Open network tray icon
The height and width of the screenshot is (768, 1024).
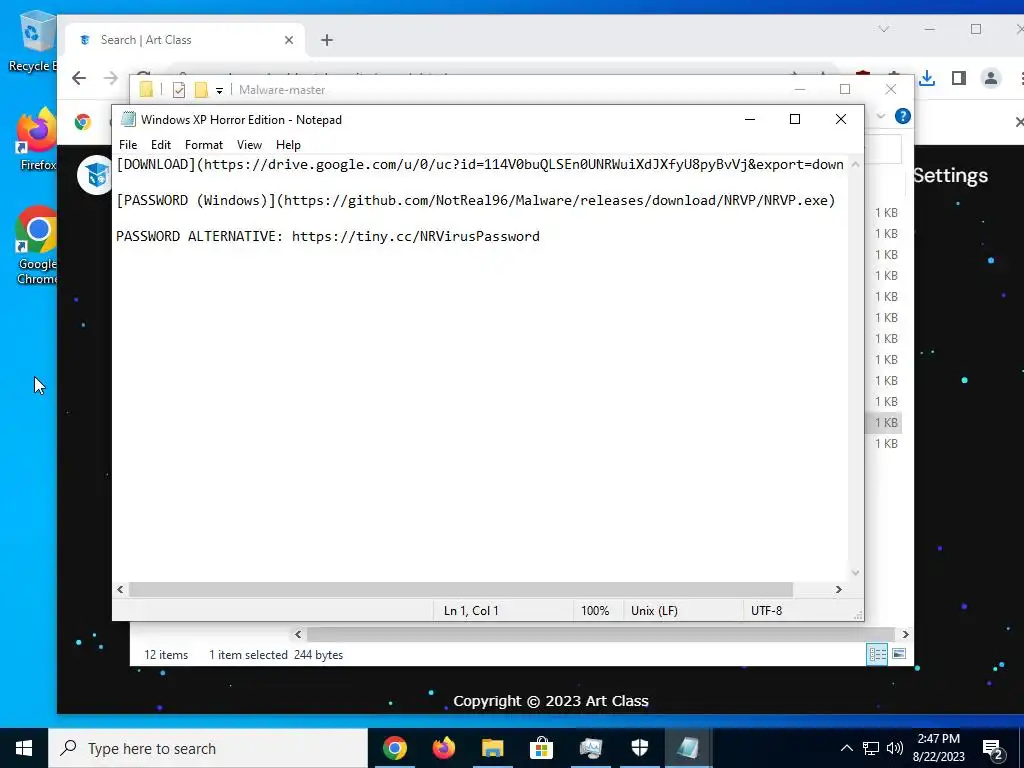[x=871, y=748]
